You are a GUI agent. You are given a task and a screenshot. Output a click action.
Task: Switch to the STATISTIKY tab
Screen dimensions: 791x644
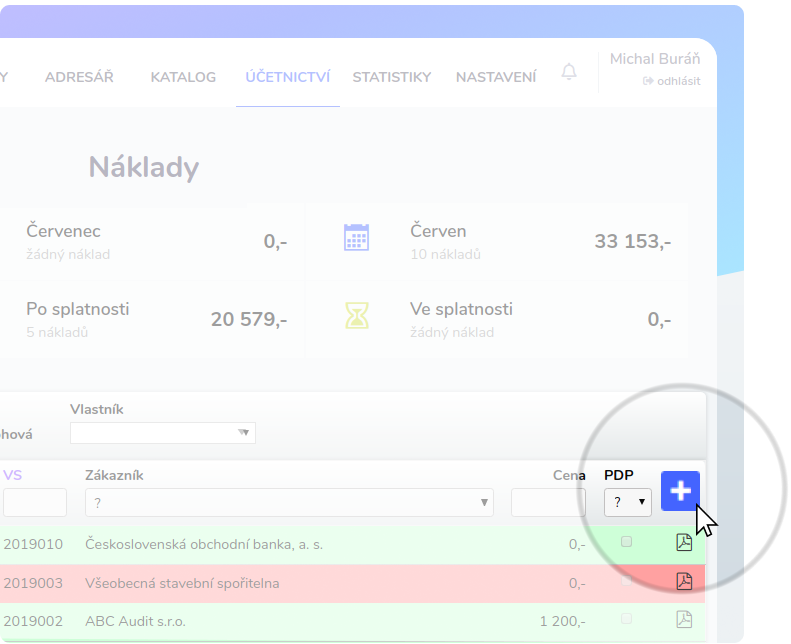click(x=392, y=77)
